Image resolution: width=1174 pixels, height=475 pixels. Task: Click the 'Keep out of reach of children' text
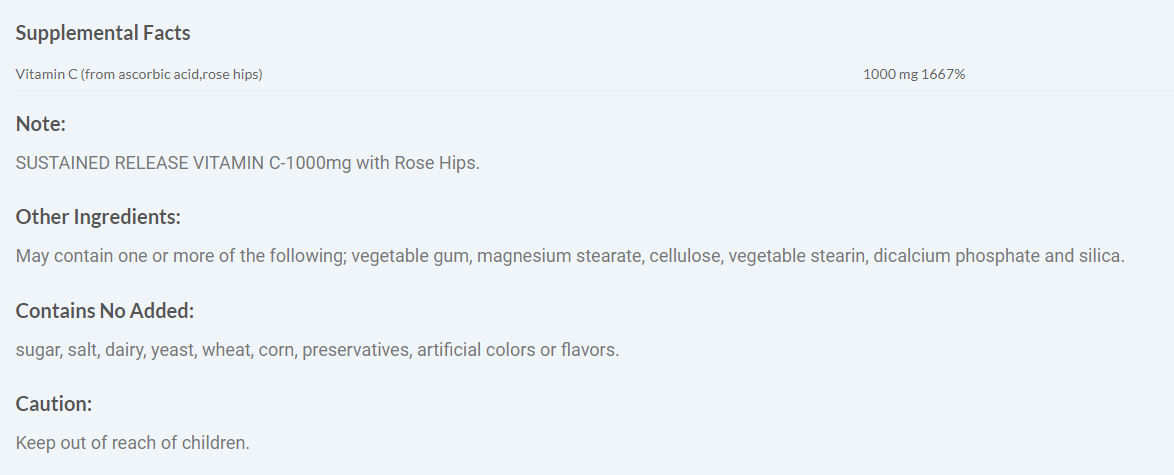(x=132, y=442)
